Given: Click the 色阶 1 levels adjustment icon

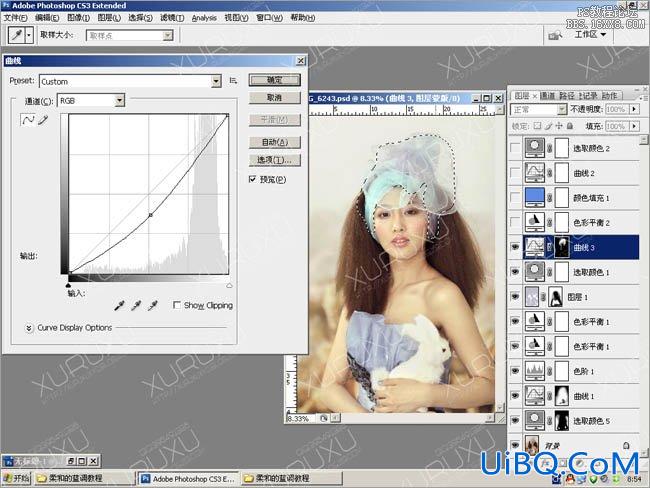Looking at the screenshot, I should tap(534, 371).
